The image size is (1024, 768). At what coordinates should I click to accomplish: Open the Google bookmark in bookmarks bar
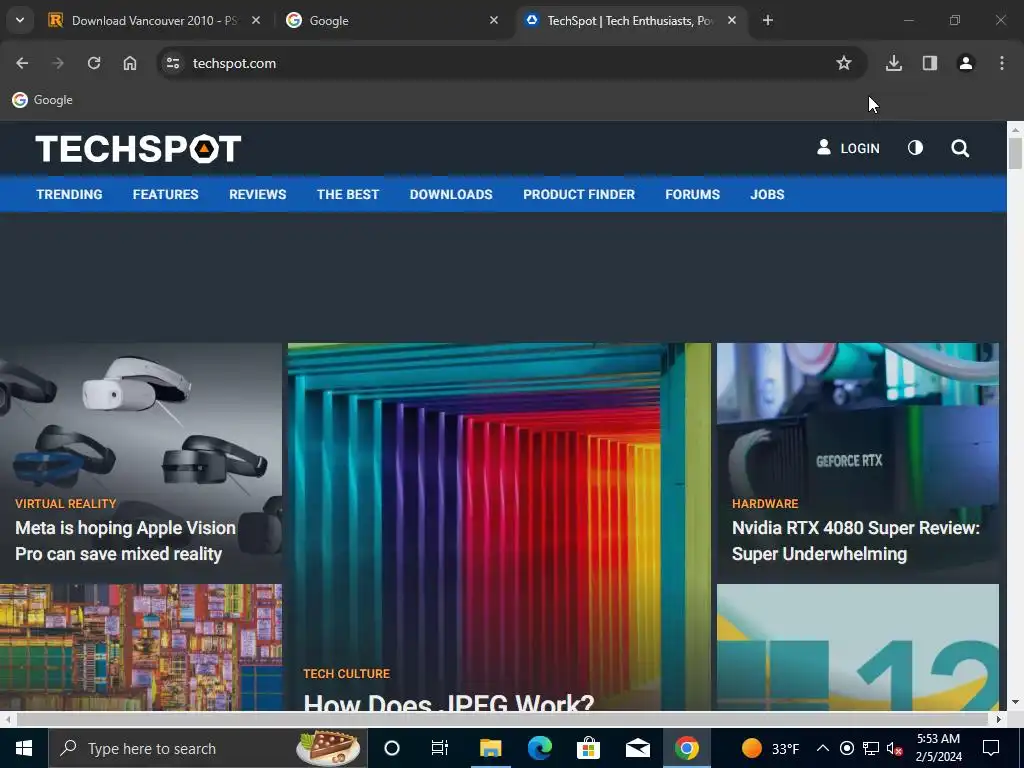42,100
